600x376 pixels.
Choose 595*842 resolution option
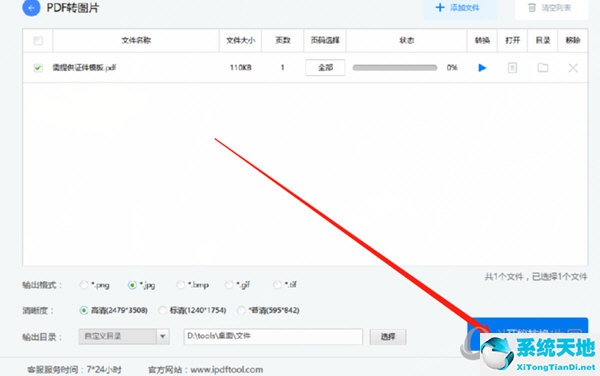pyautogui.click(x=241, y=310)
